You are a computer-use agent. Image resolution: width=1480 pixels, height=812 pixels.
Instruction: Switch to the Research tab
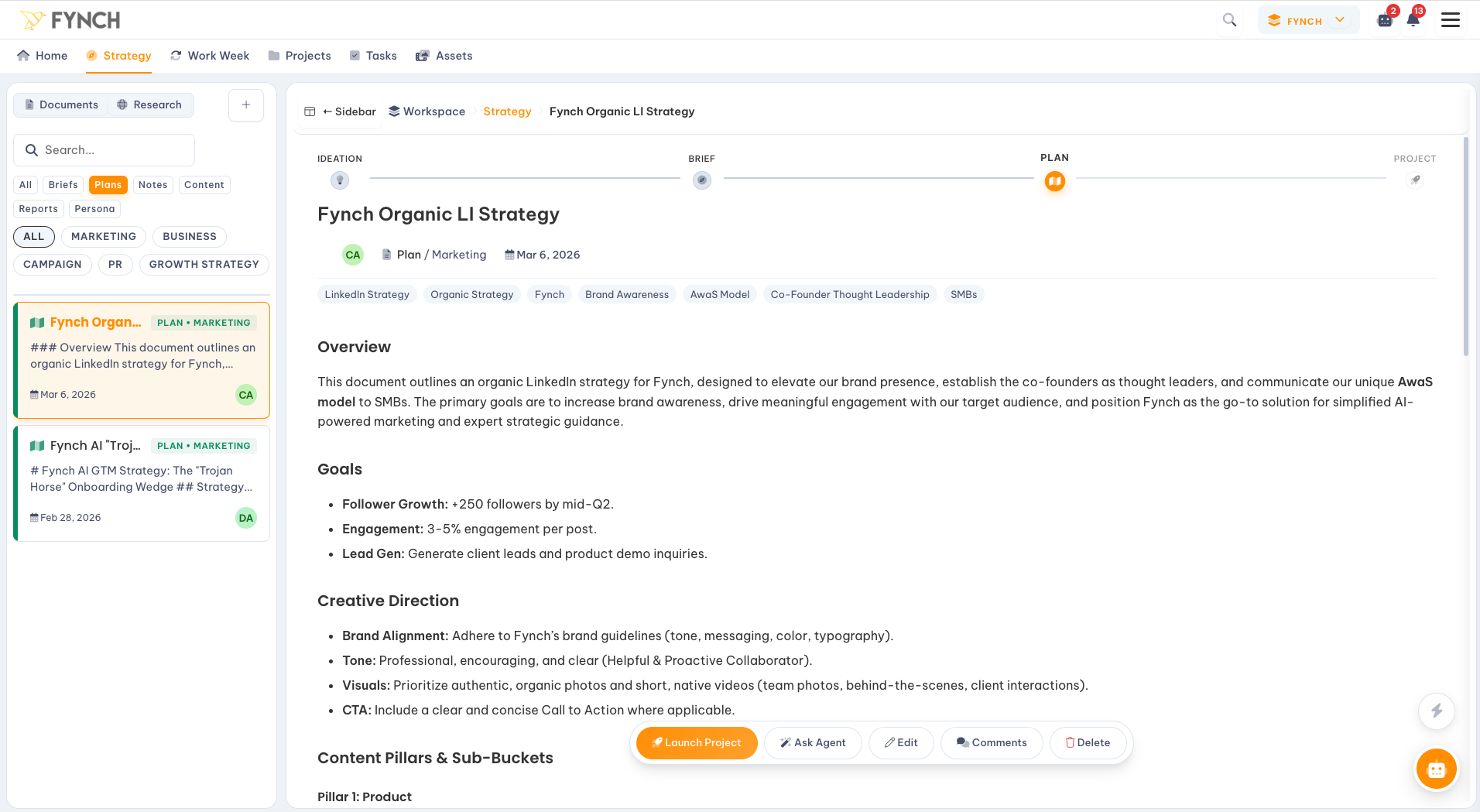coord(150,104)
